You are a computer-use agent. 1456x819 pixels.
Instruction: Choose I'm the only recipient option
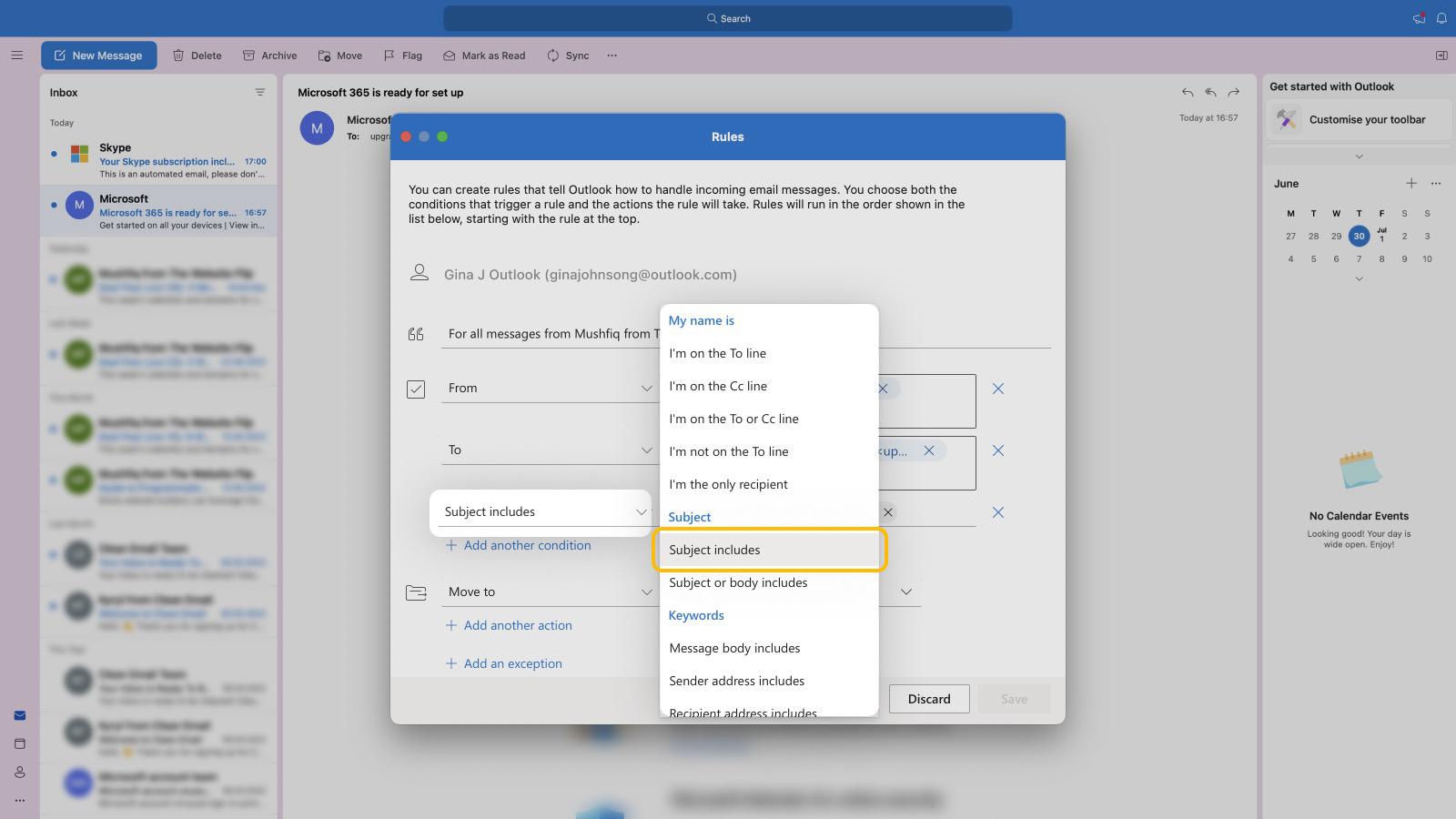[x=728, y=484]
